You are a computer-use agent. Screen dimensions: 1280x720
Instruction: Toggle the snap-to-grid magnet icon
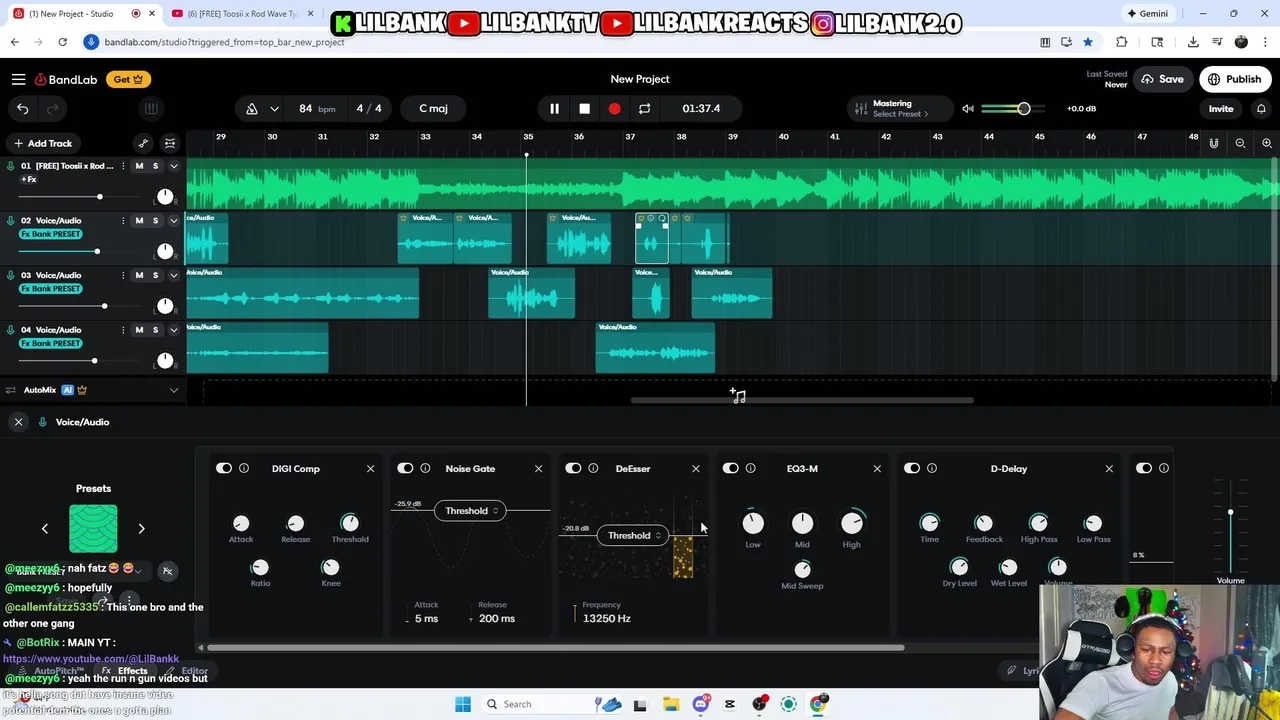(x=1214, y=143)
